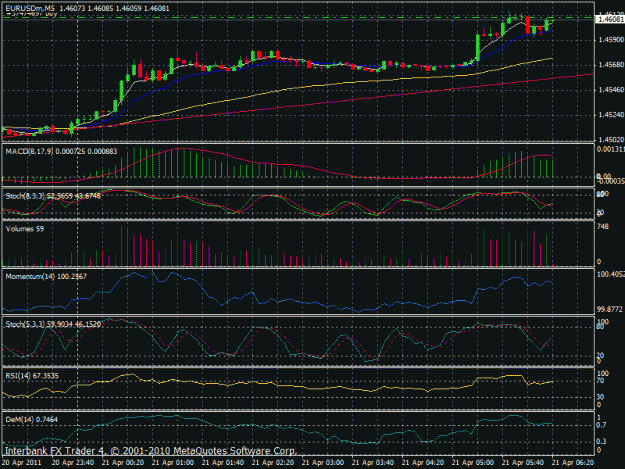Click the 21 Apr 06:20 time label

click(573, 463)
